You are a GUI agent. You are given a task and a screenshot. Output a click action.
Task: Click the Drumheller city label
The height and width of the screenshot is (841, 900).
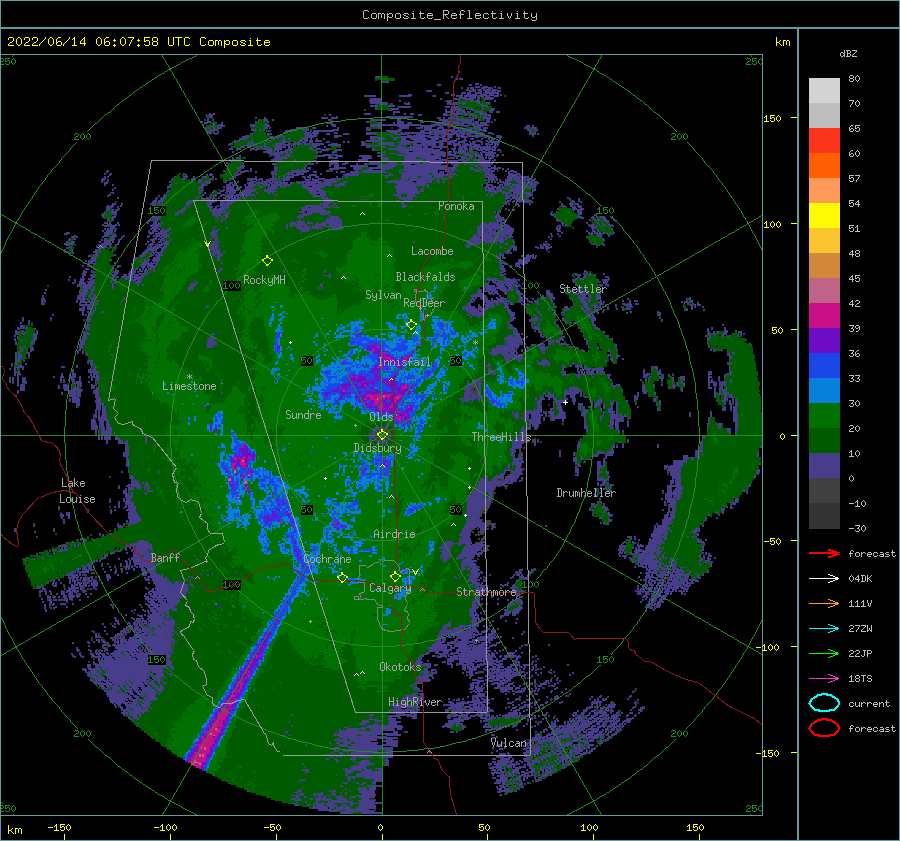(x=586, y=493)
